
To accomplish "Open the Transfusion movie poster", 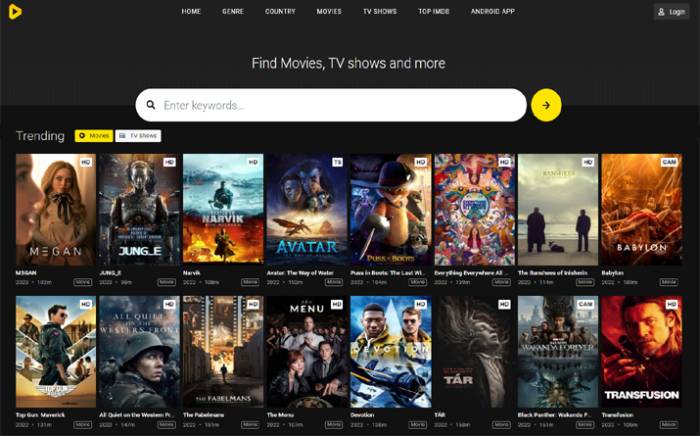I will [x=642, y=352].
